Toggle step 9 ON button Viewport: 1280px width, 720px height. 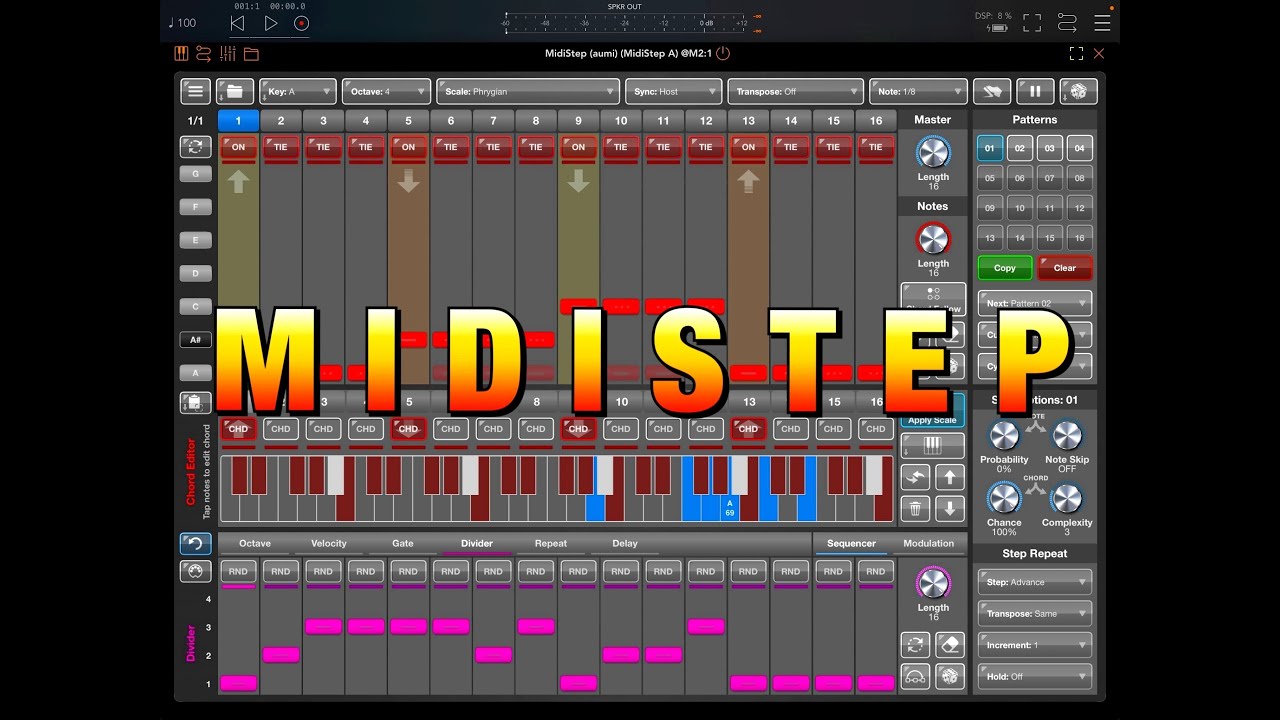tap(578, 147)
